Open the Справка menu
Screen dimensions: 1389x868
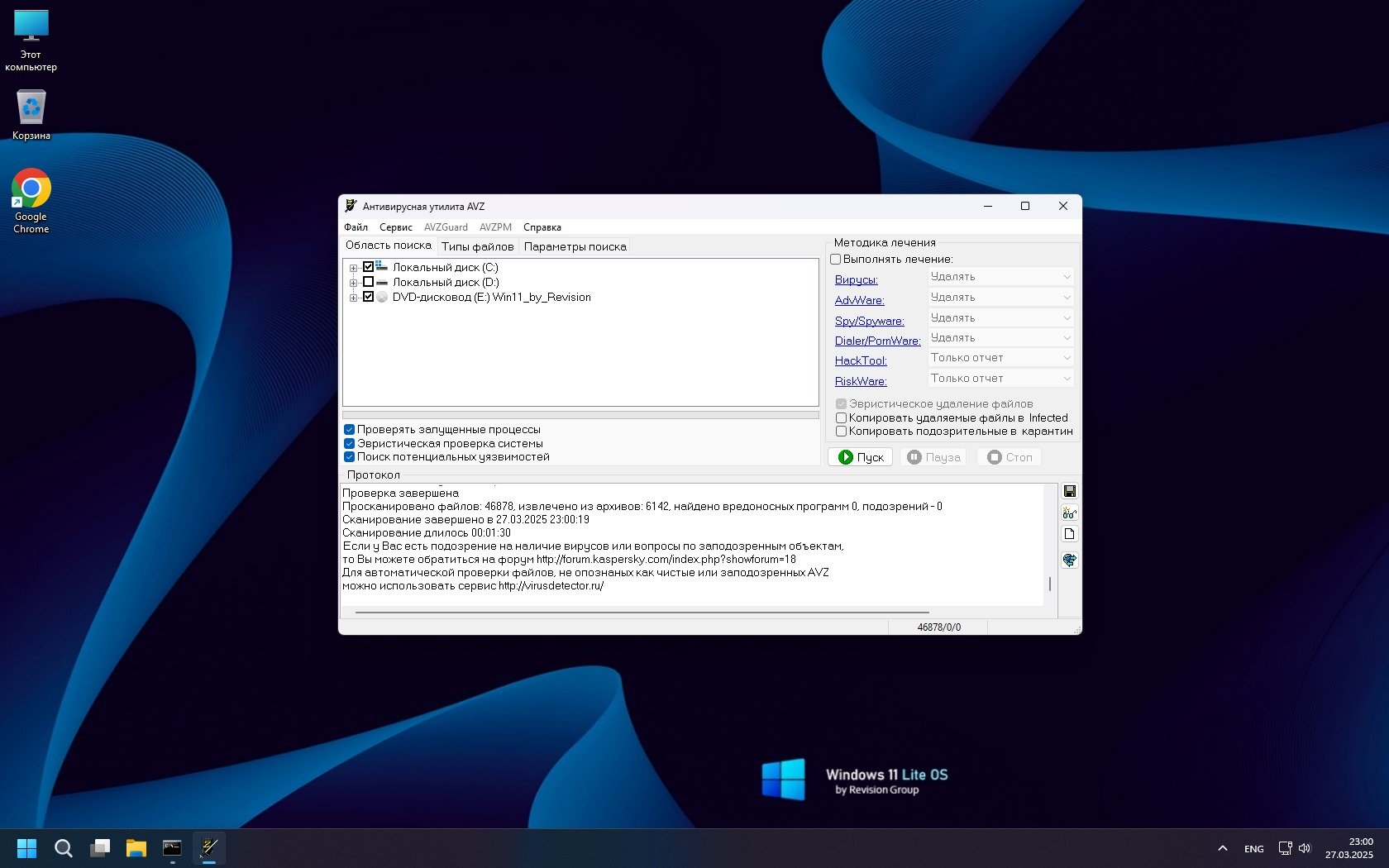[542, 227]
